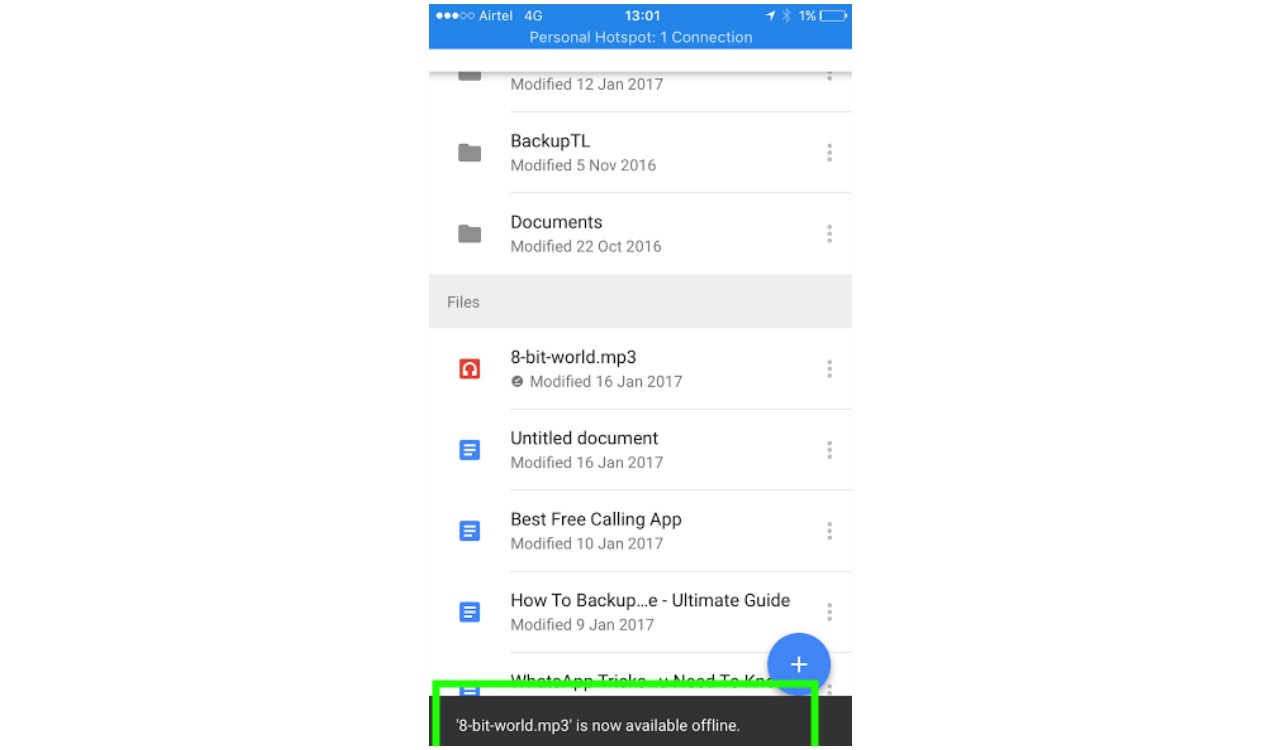Screen dimensions: 1280x750
Task: Open more options for Best Free Calling App
Action: pos(829,531)
